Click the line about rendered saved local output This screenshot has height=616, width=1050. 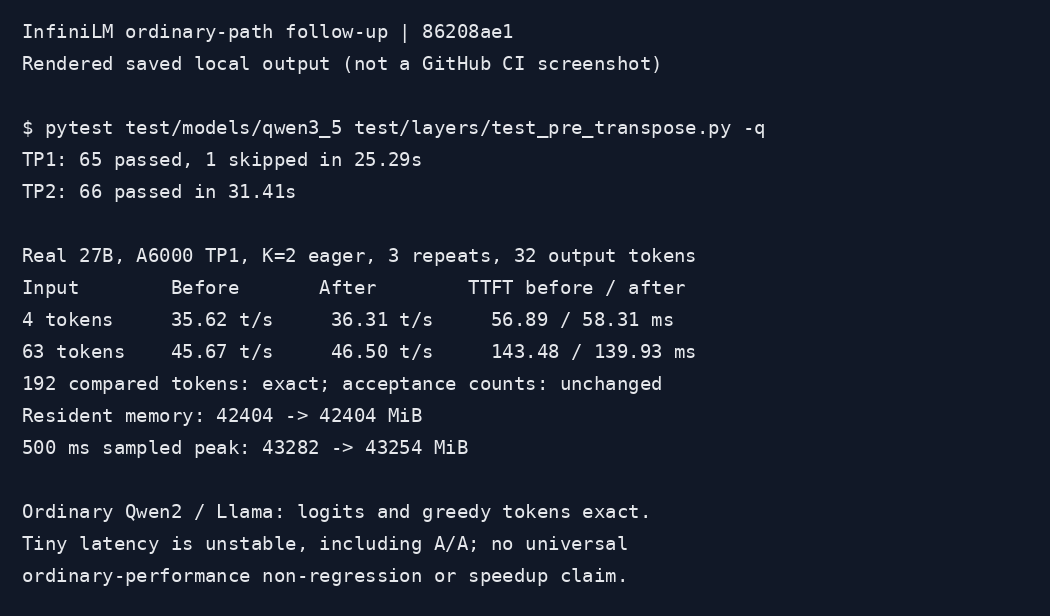click(342, 64)
